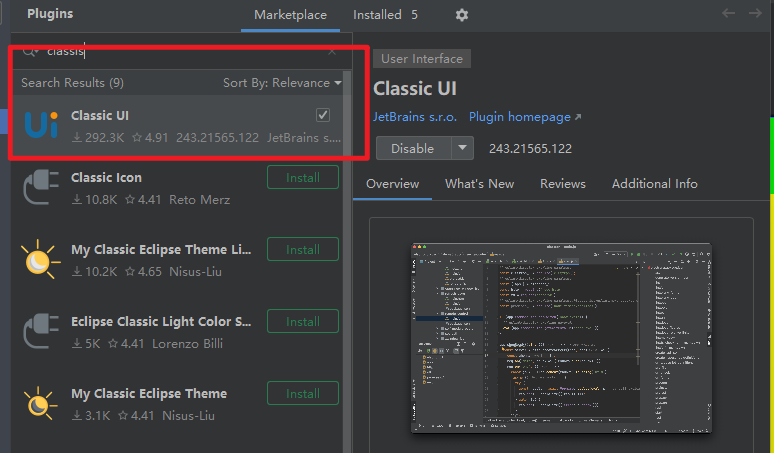
Task: Open the Plugin homepage link
Action: [525, 117]
